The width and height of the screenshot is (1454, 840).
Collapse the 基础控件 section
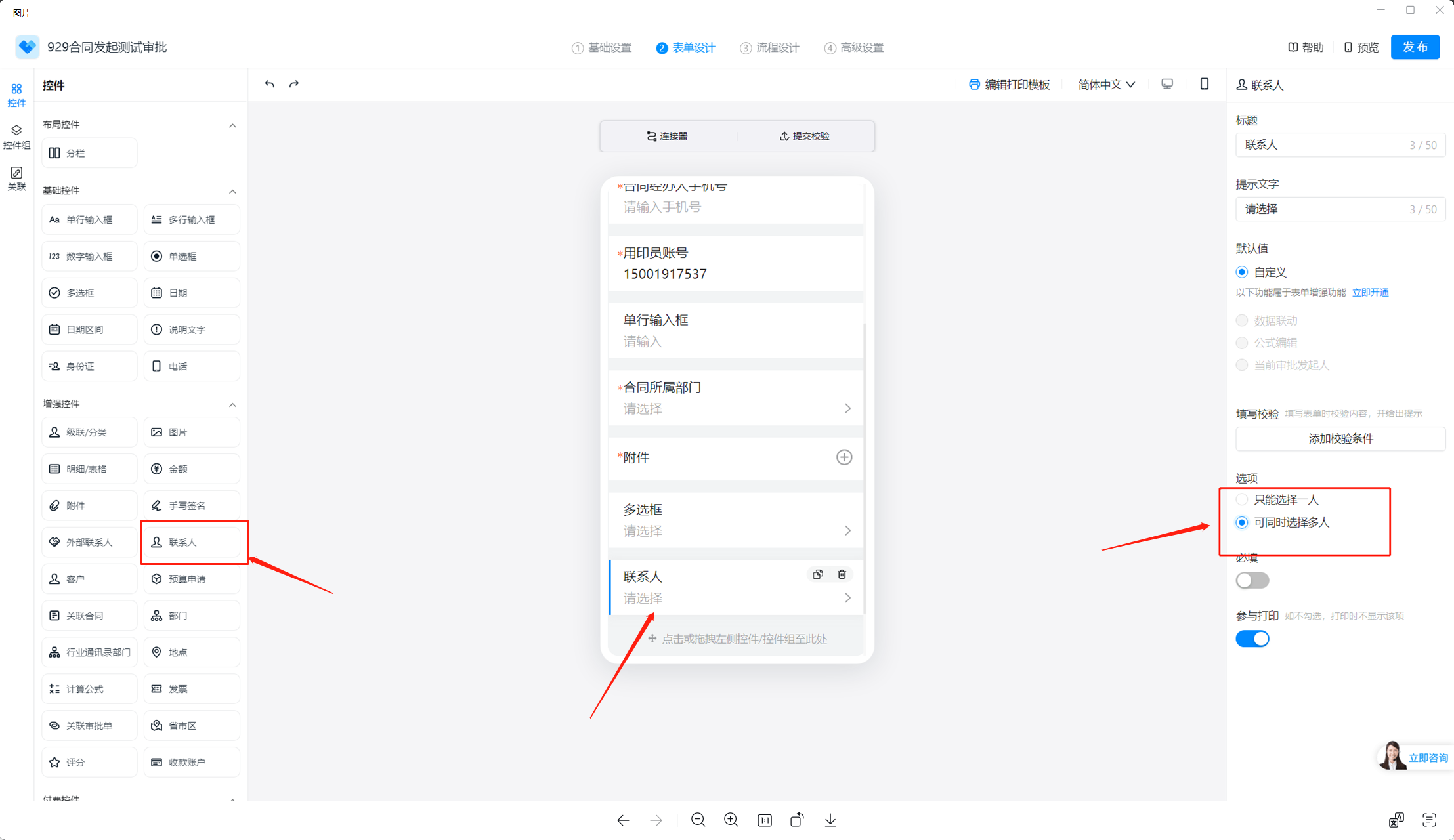click(x=232, y=191)
